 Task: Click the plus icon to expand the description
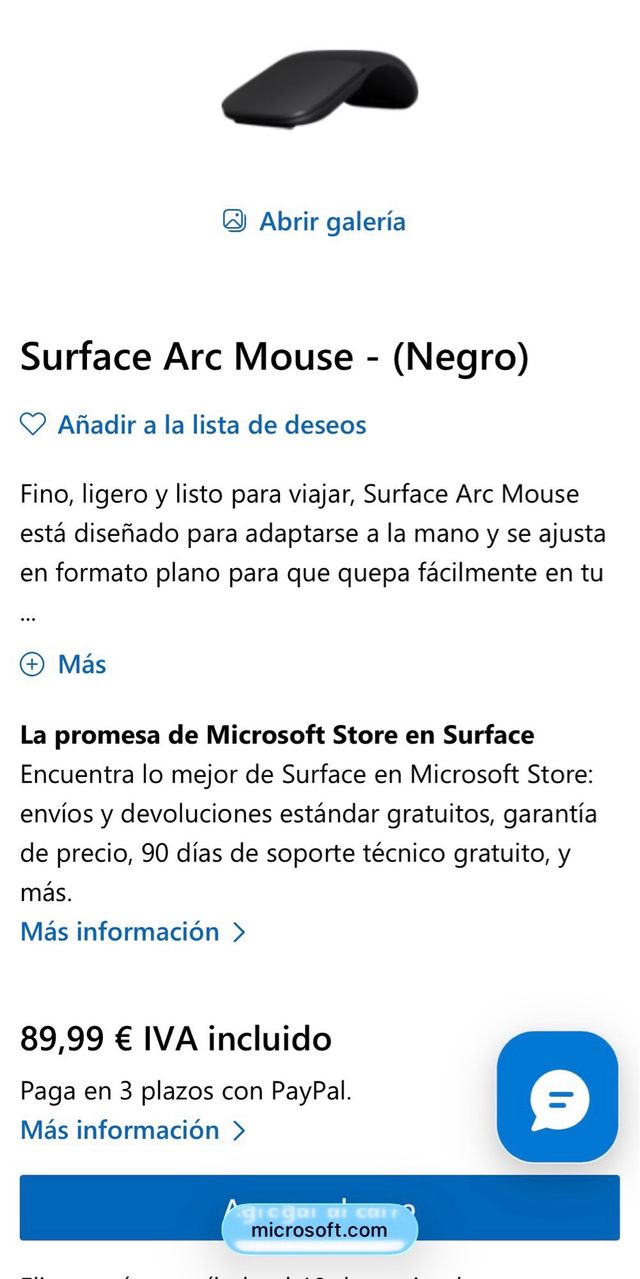[31, 664]
